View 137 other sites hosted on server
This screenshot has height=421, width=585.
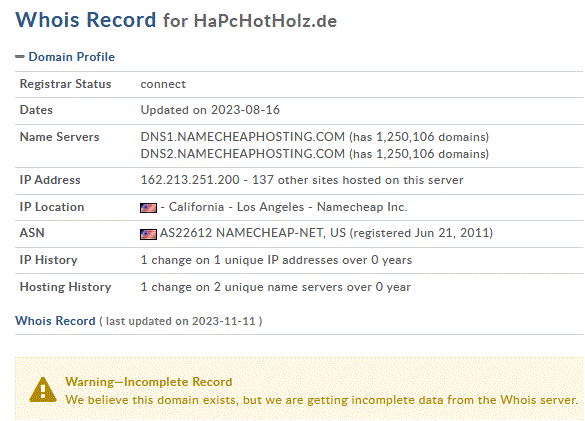357,180
